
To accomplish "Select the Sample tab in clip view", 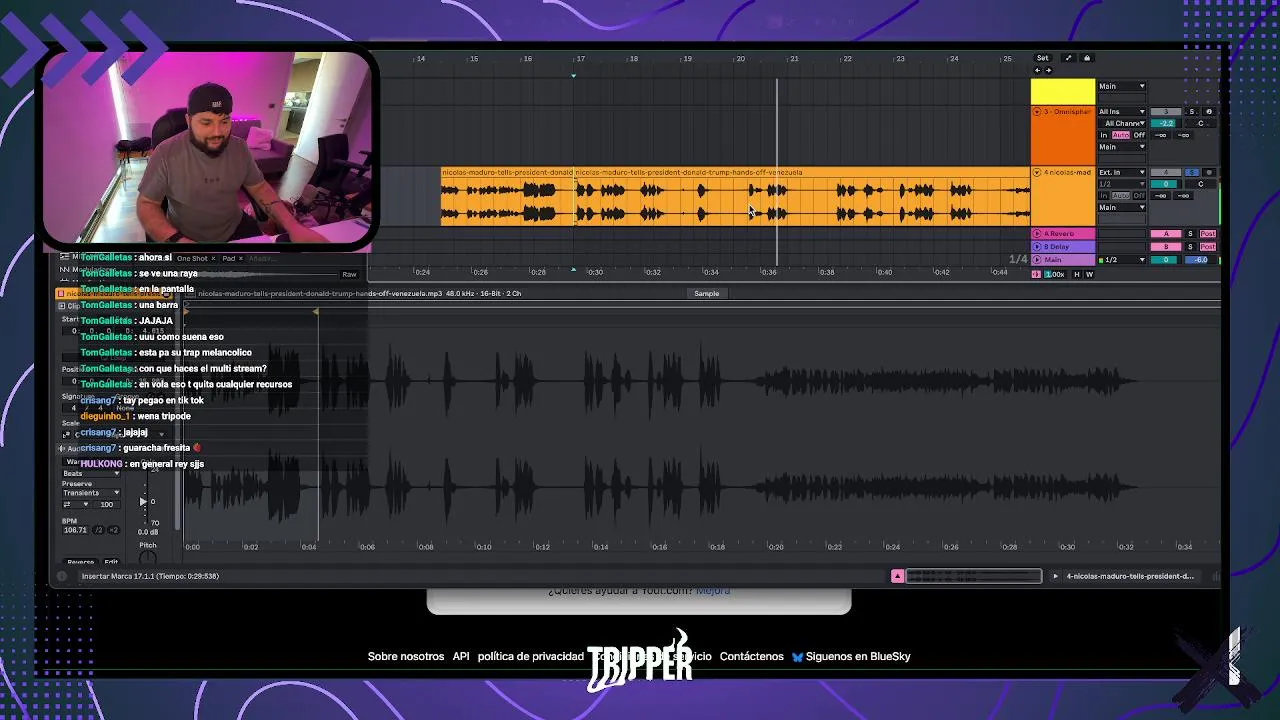I will (x=706, y=293).
